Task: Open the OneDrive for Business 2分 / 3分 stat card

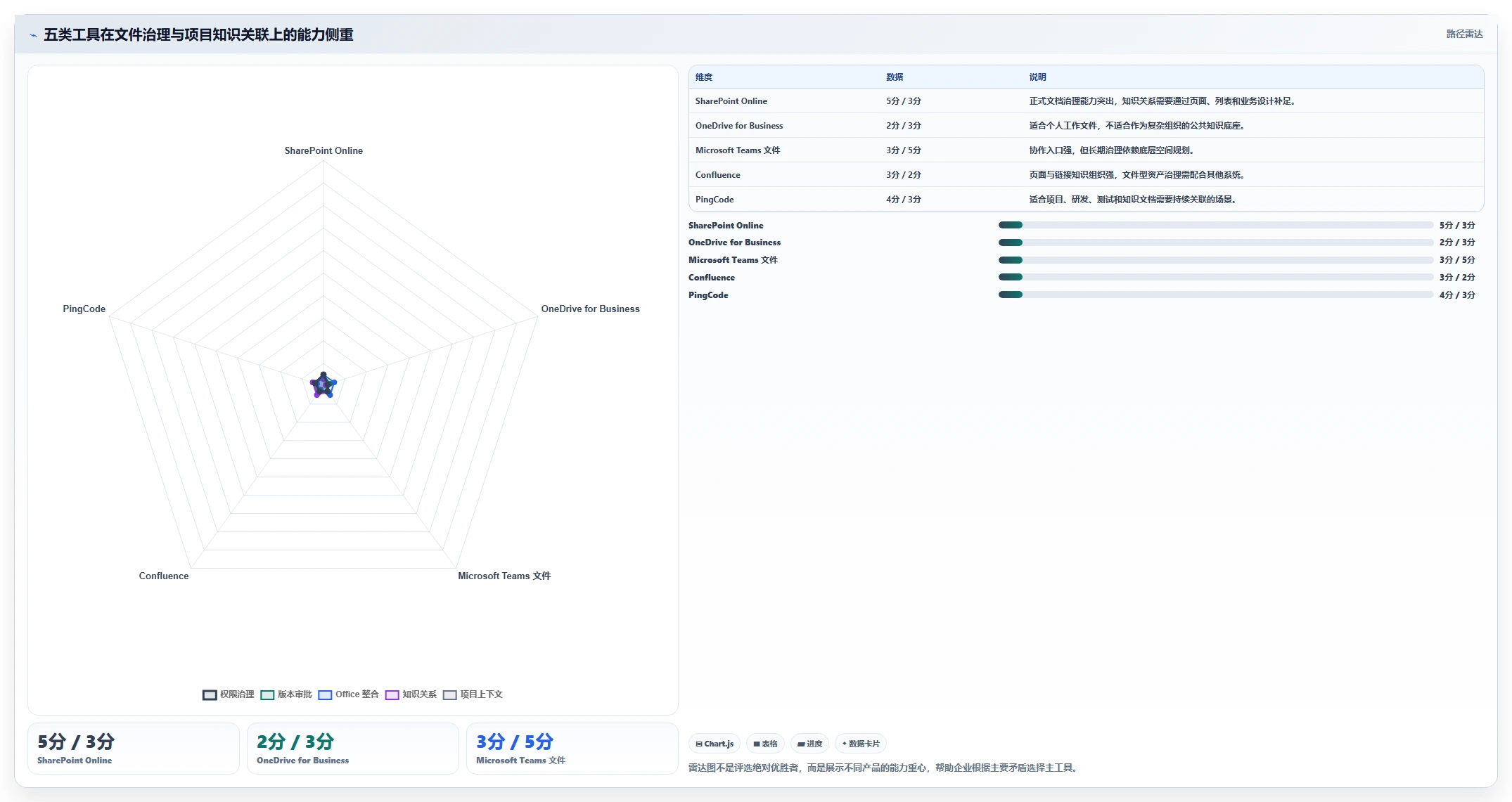Action: pos(353,749)
